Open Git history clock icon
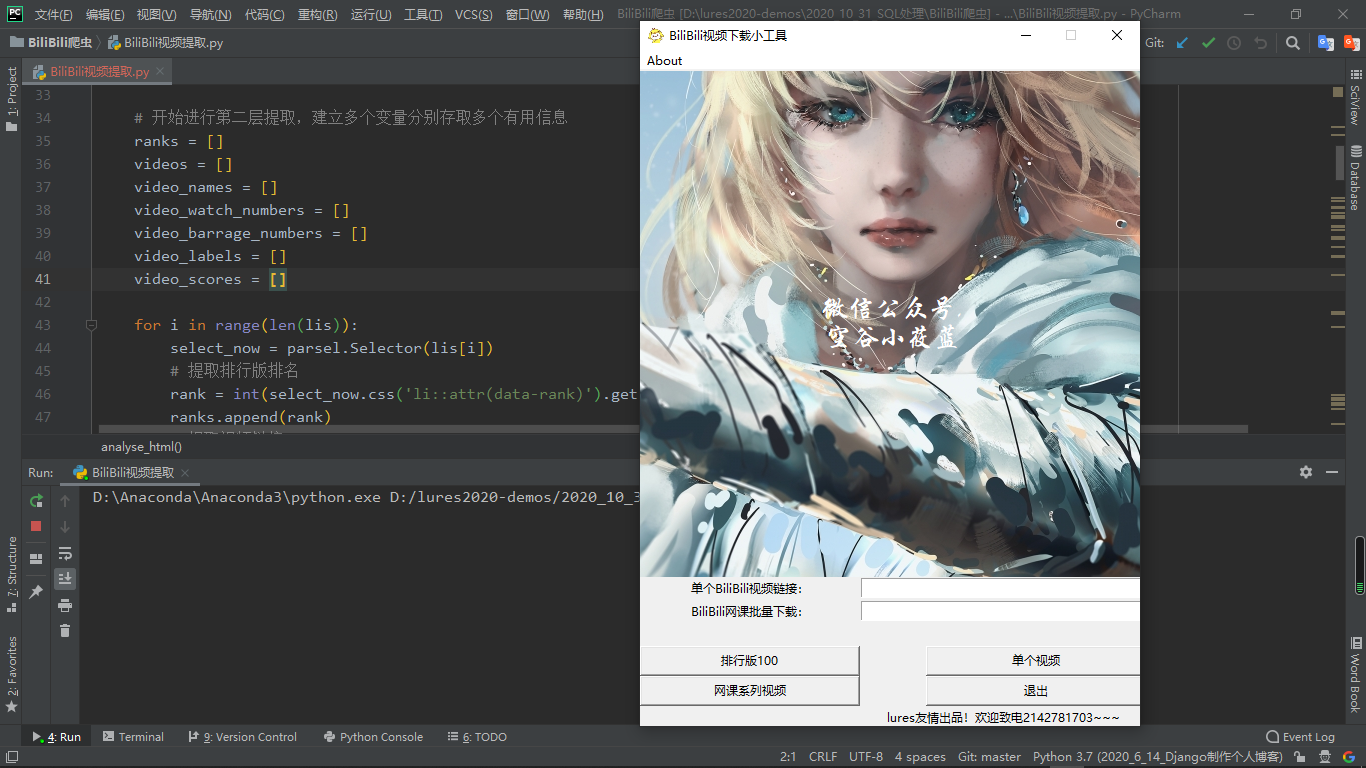This screenshot has width=1366, height=768. pos(1234,43)
